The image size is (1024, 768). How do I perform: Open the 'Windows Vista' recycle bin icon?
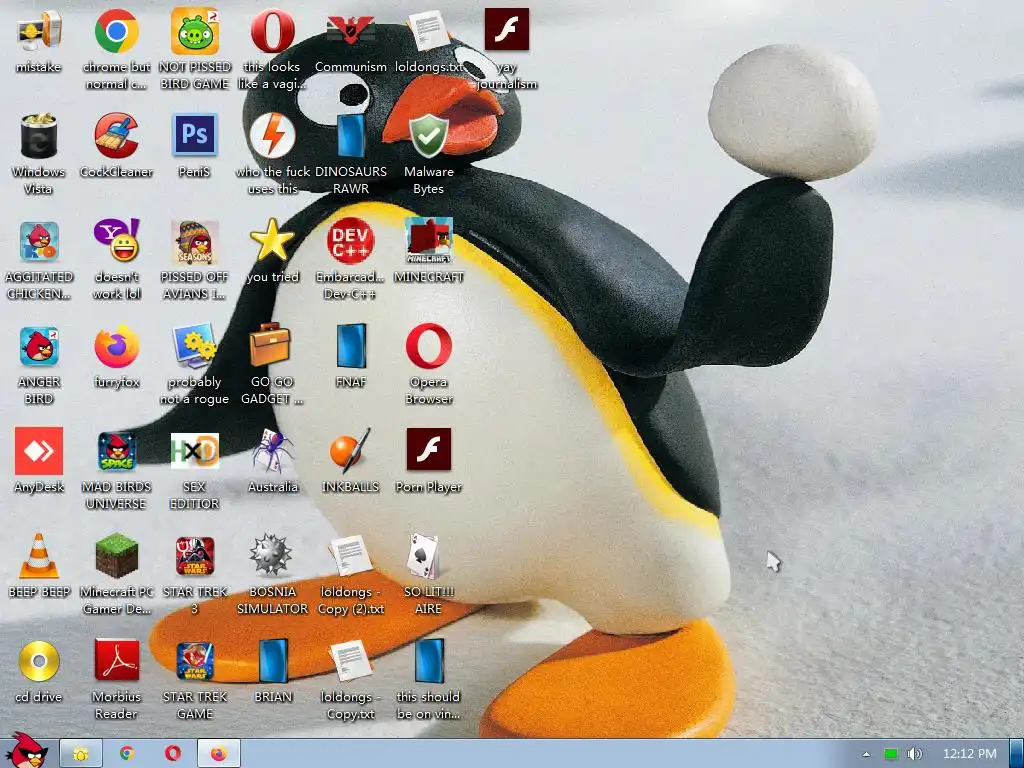coord(39,136)
